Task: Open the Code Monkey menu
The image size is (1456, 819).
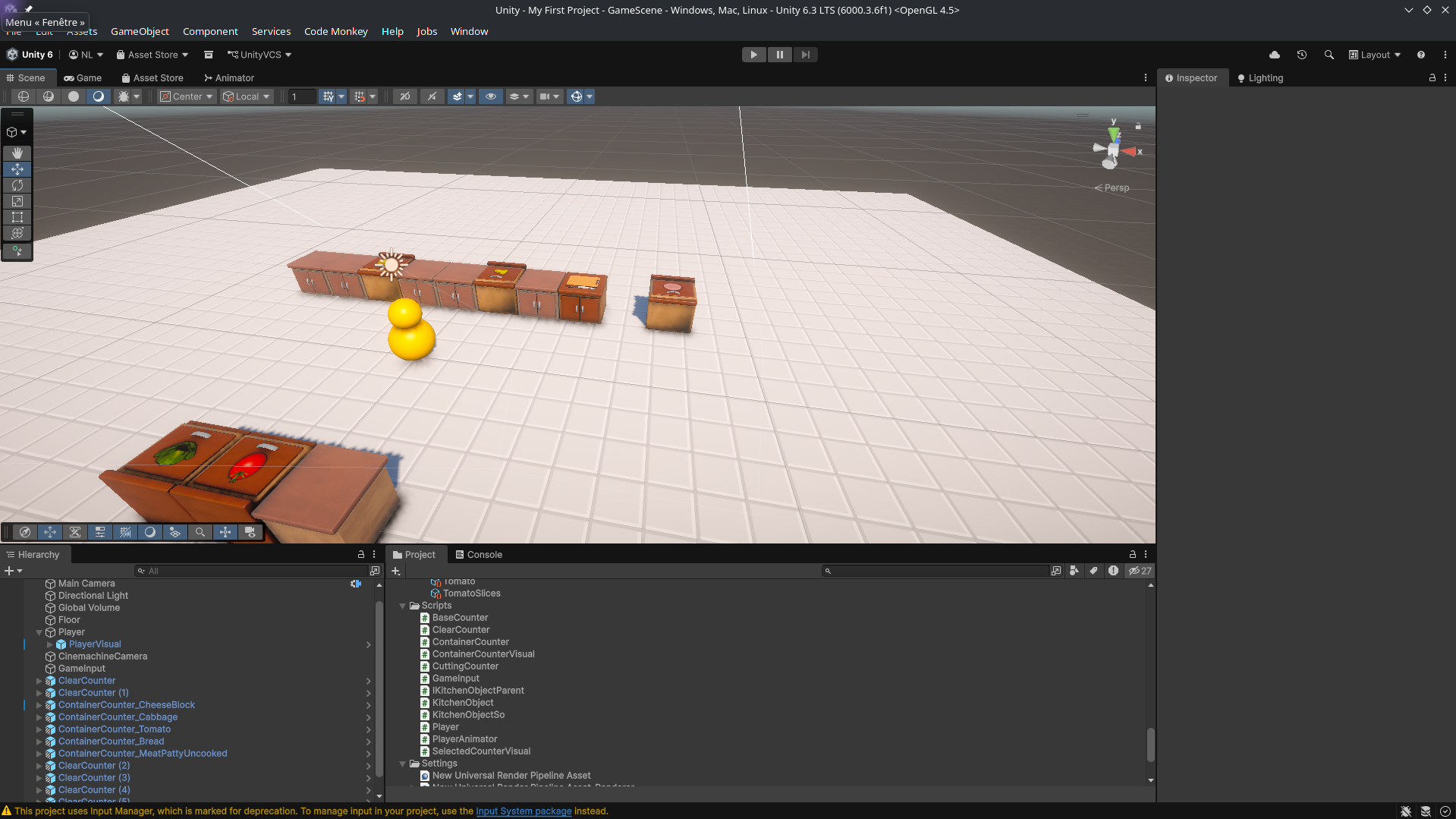Action: coord(335,31)
